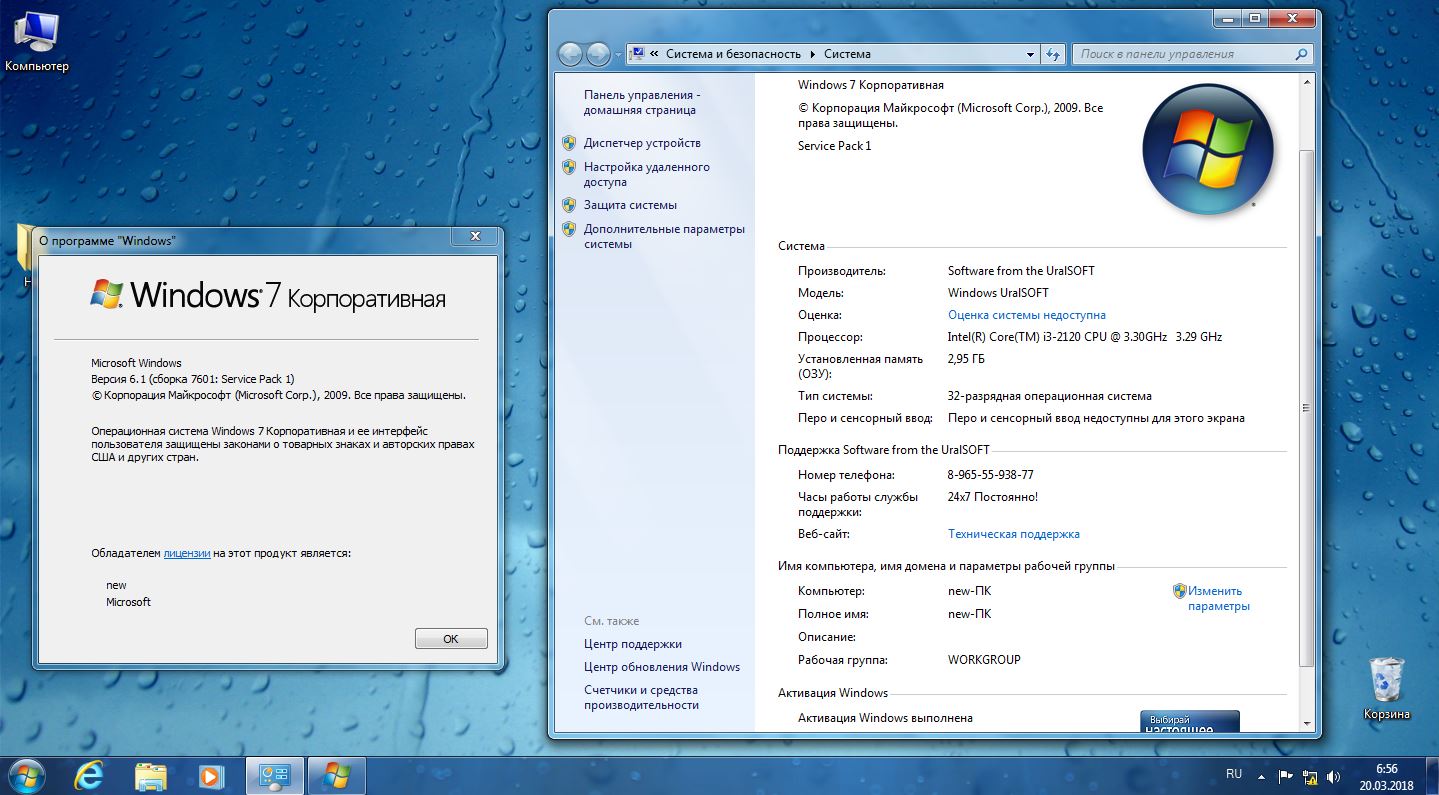
Task: Switch to the Control Panel taskbar button
Action: point(274,776)
